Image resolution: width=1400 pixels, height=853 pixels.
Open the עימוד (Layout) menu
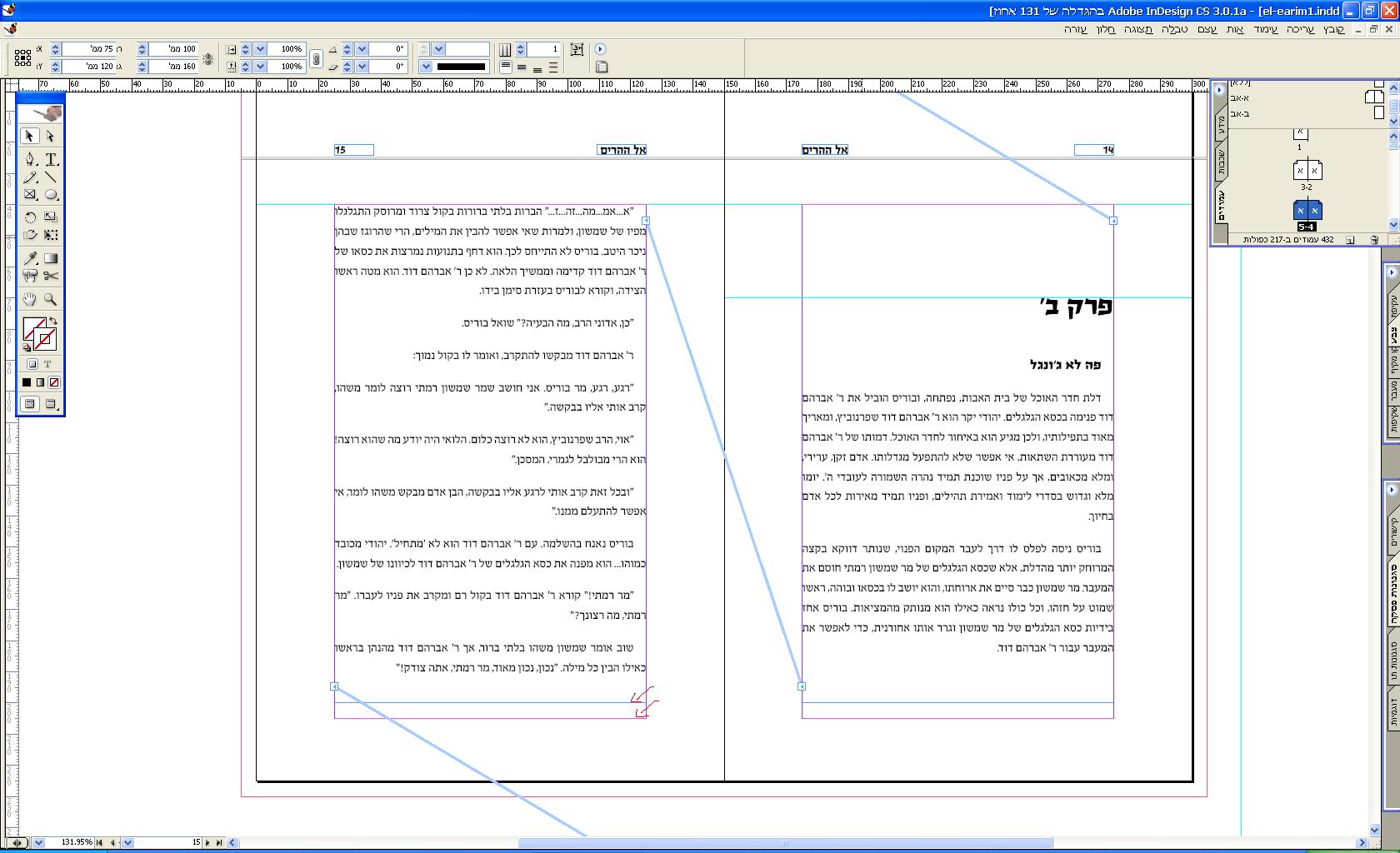pyautogui.click(x=1265, y=29)
